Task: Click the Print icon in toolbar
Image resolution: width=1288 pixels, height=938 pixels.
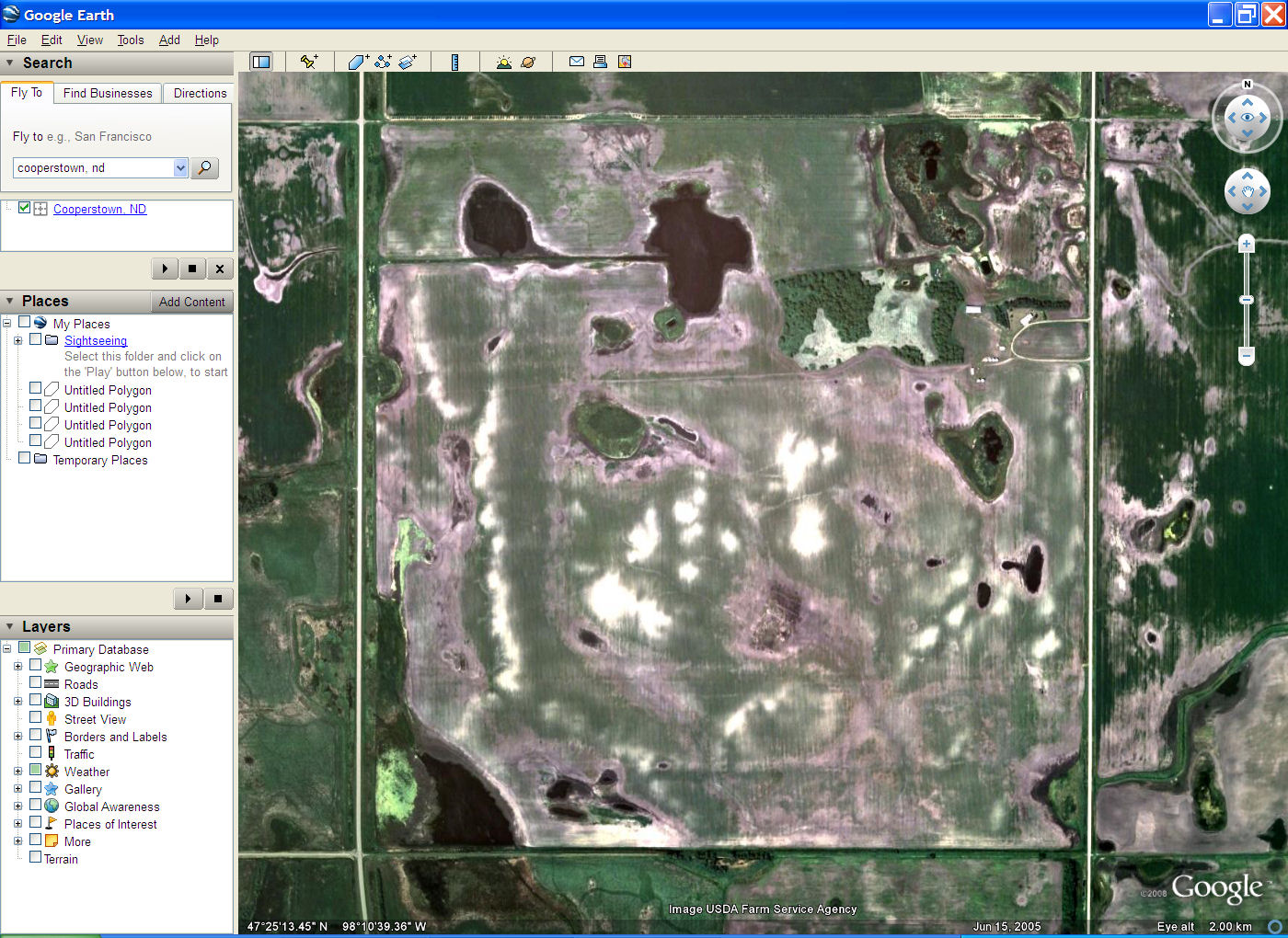Action: 600,62
